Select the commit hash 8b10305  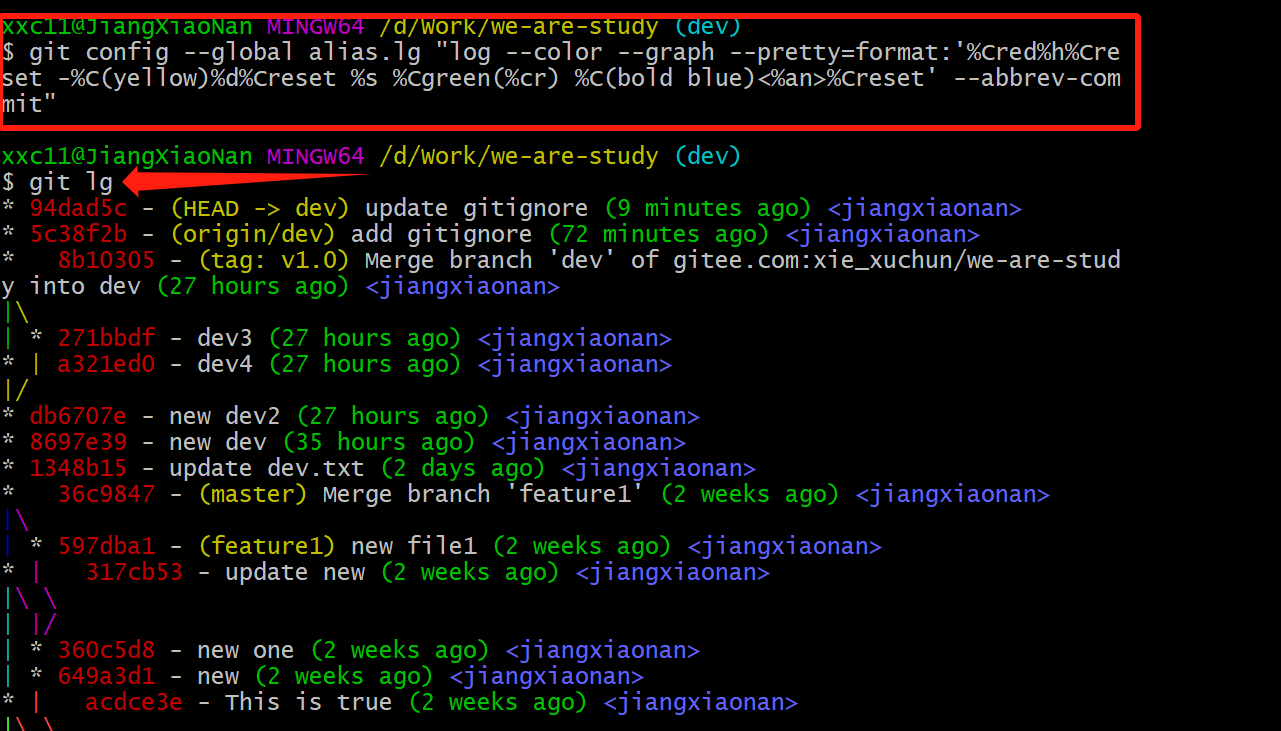(106, 260)
